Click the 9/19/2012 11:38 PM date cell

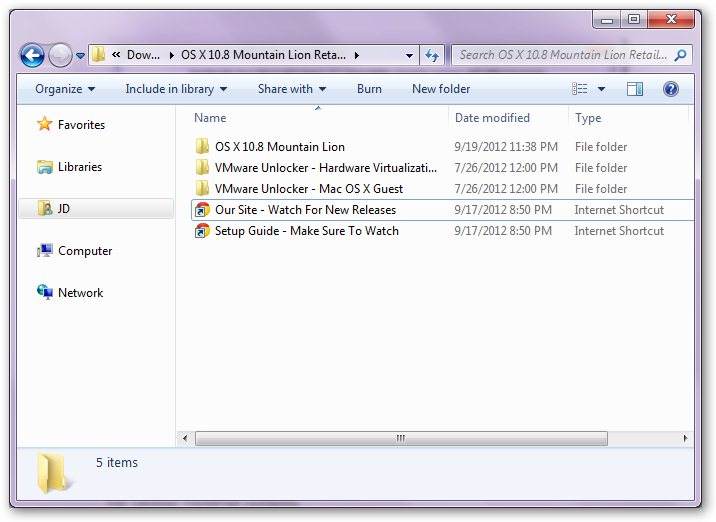pos(506,147)
